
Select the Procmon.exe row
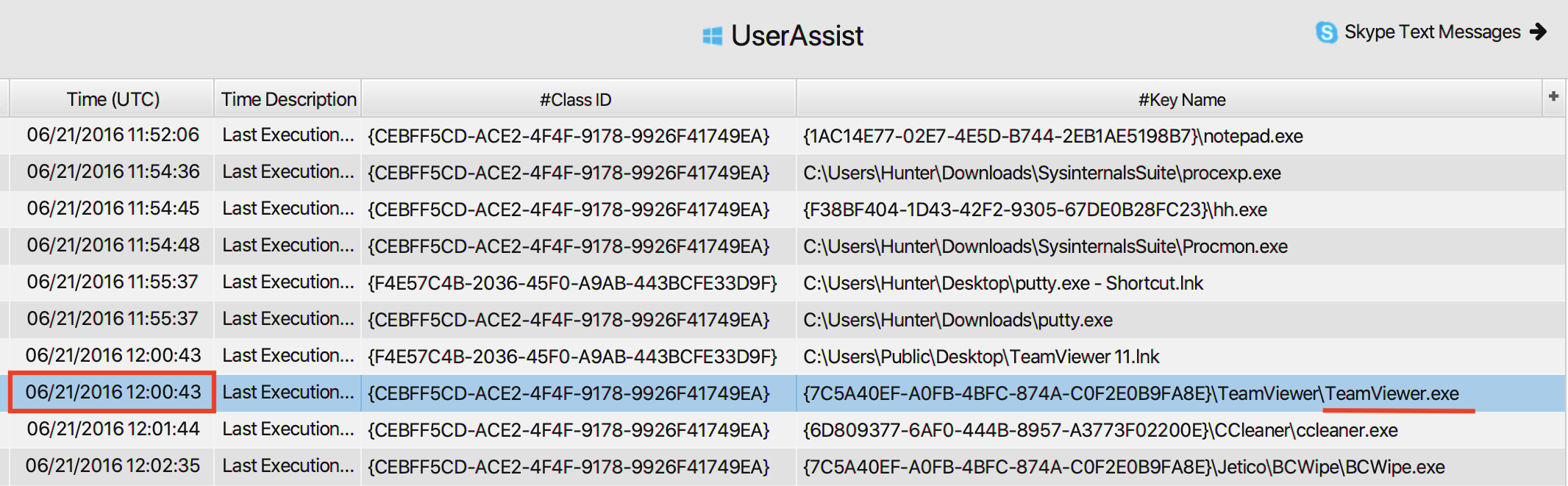tap(1044, 246)
